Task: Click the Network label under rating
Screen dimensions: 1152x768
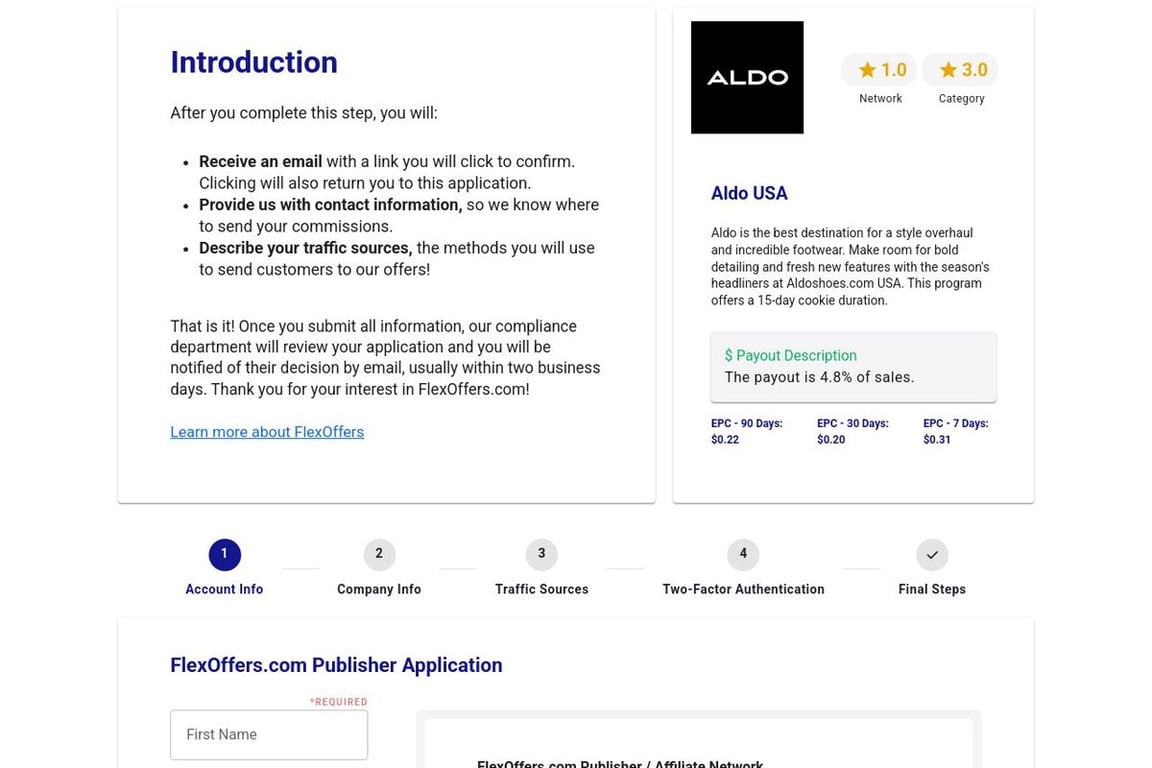Action: click(x=880, y=98)
